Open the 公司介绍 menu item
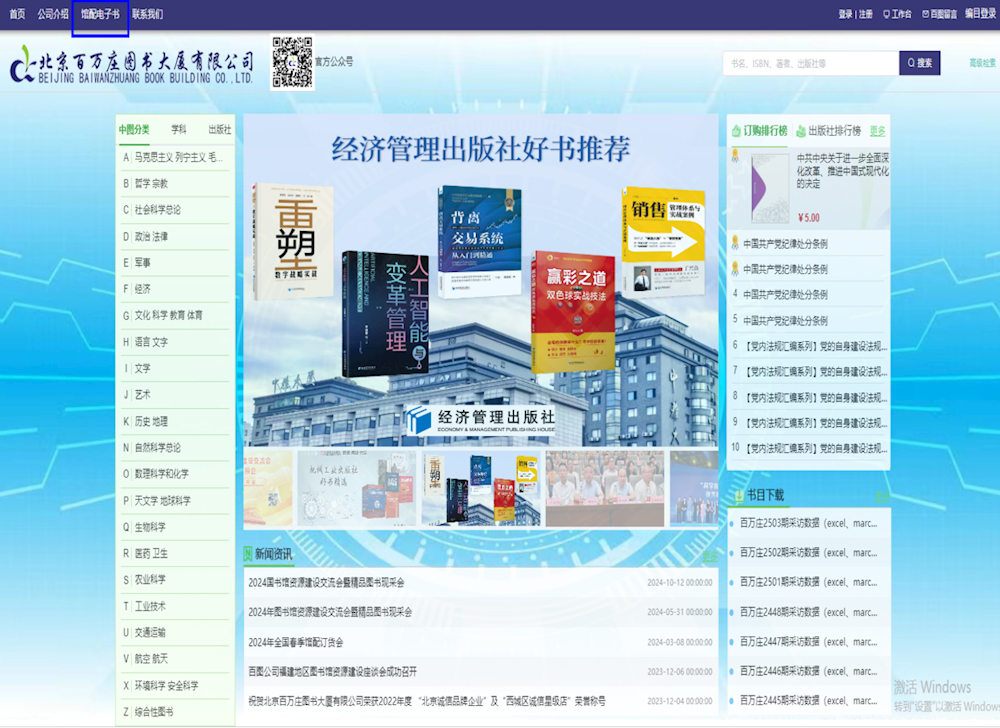Screen dimensions: 1000x728 [x=53, y=14]
